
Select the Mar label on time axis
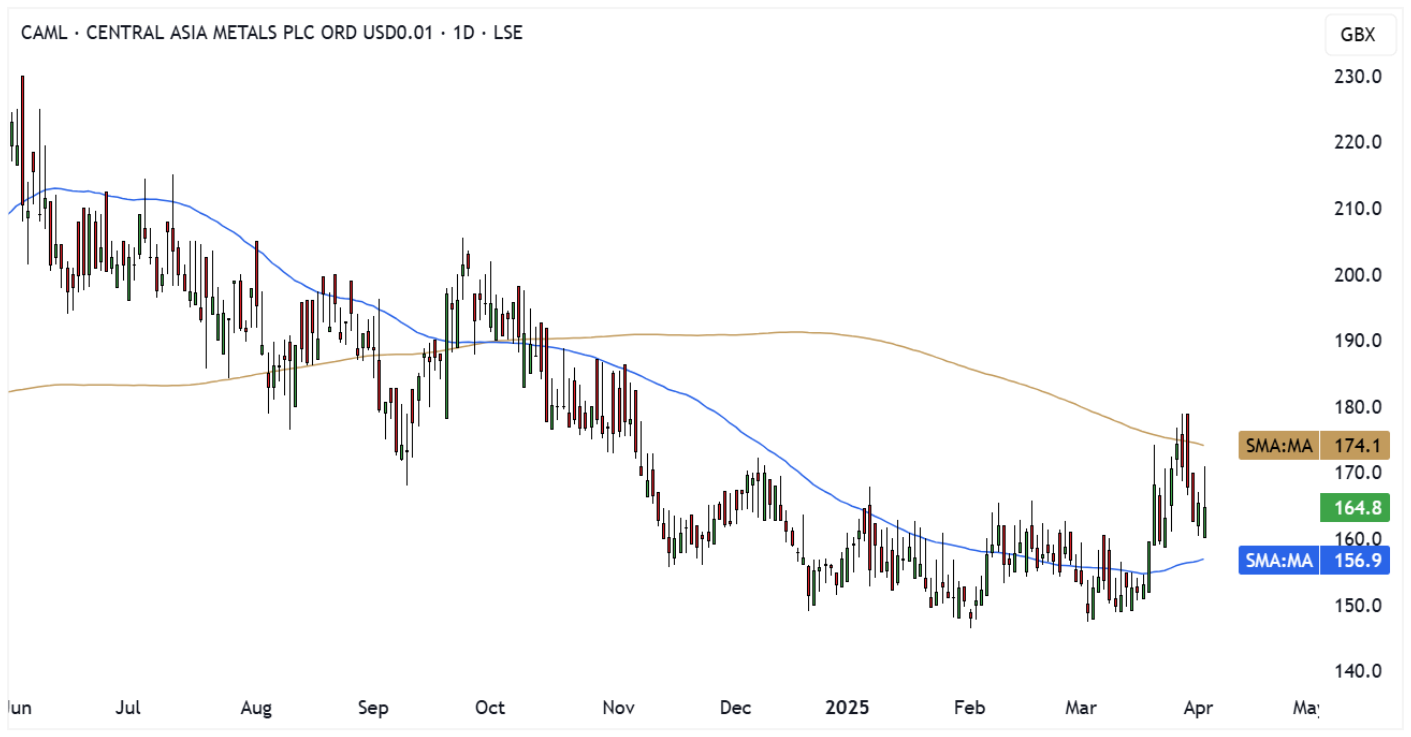(x=1081, y=708)
